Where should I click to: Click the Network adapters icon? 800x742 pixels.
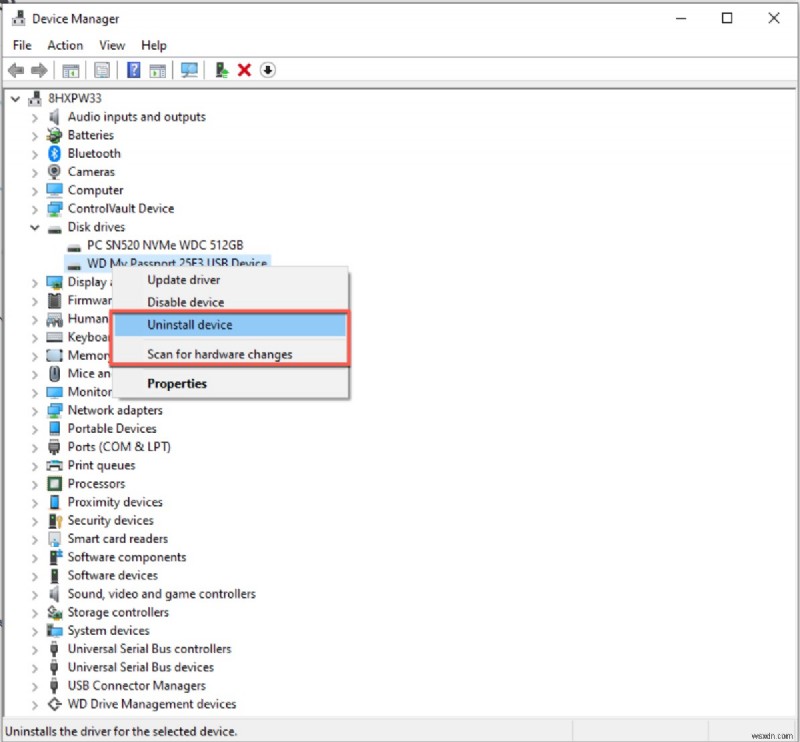(x=54, y=410)
